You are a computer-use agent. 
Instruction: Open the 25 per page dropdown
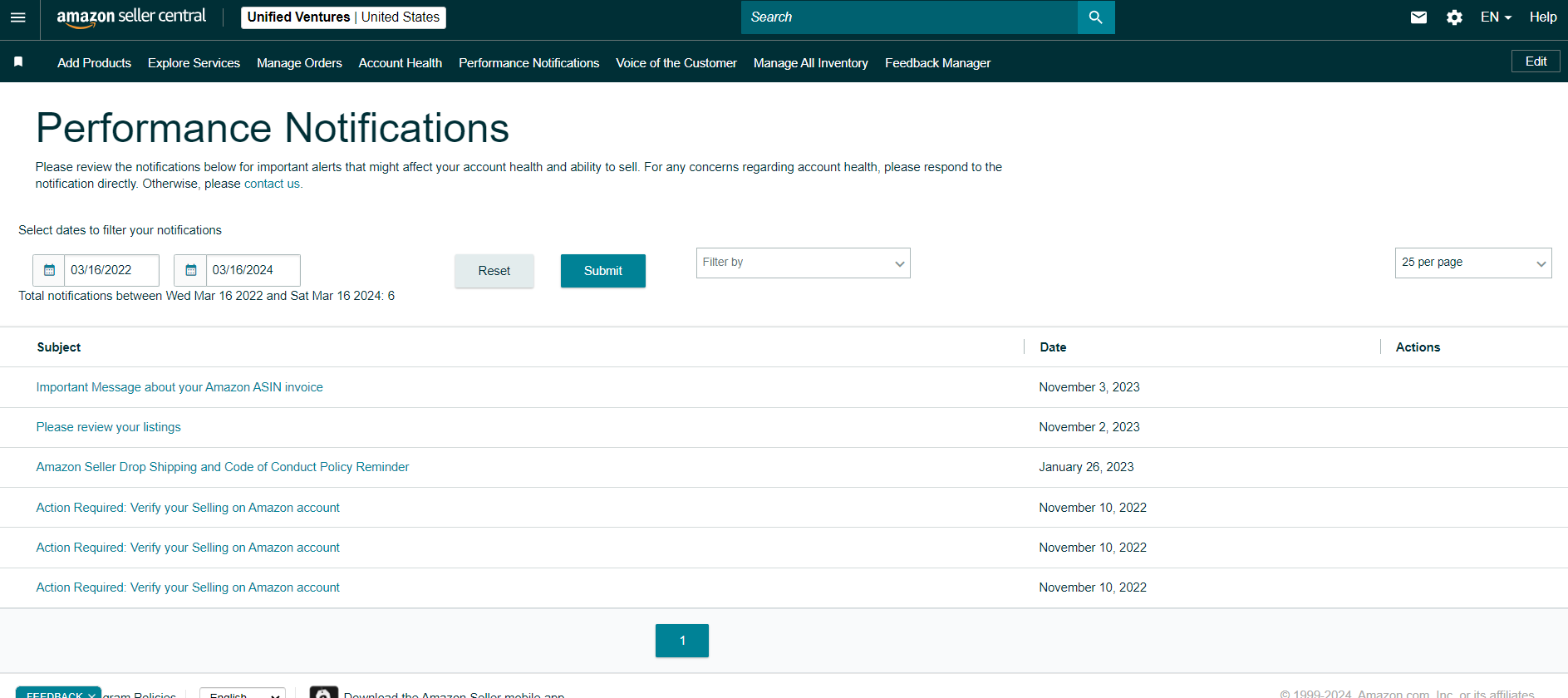click(x=1473, y=263)
